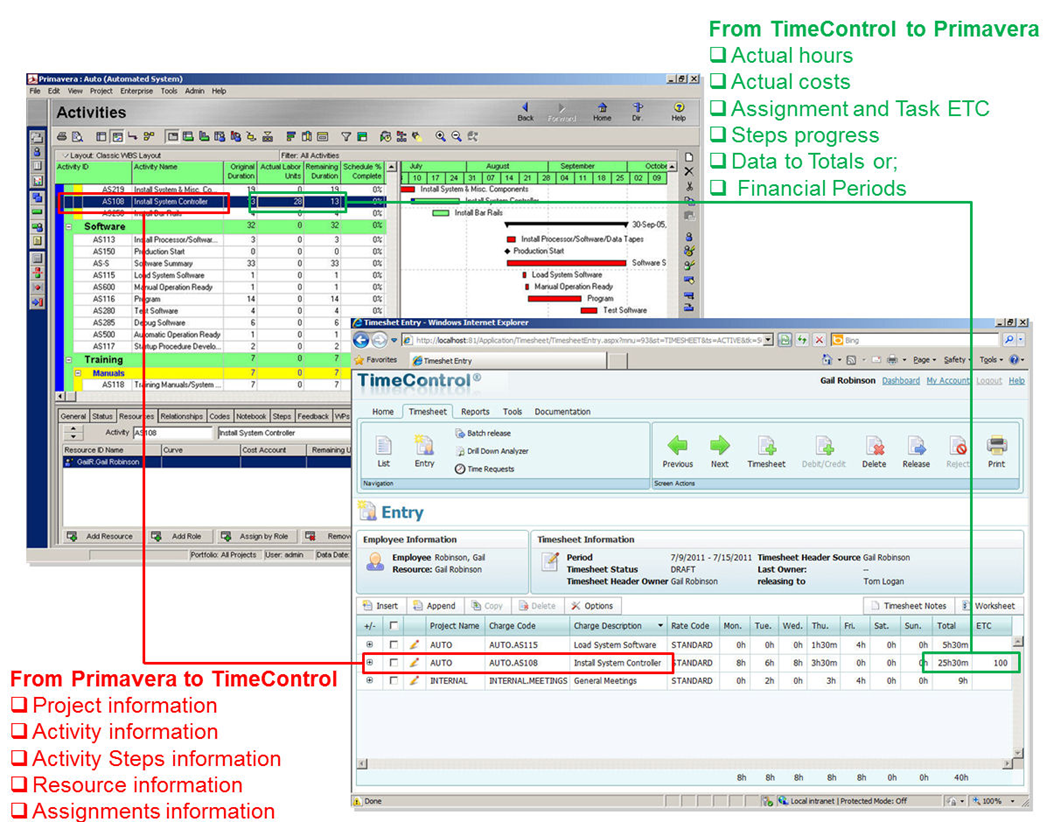1055x829 pixels.
Task: Collapse the Software group in Primavera
Action: coord(69,227)
